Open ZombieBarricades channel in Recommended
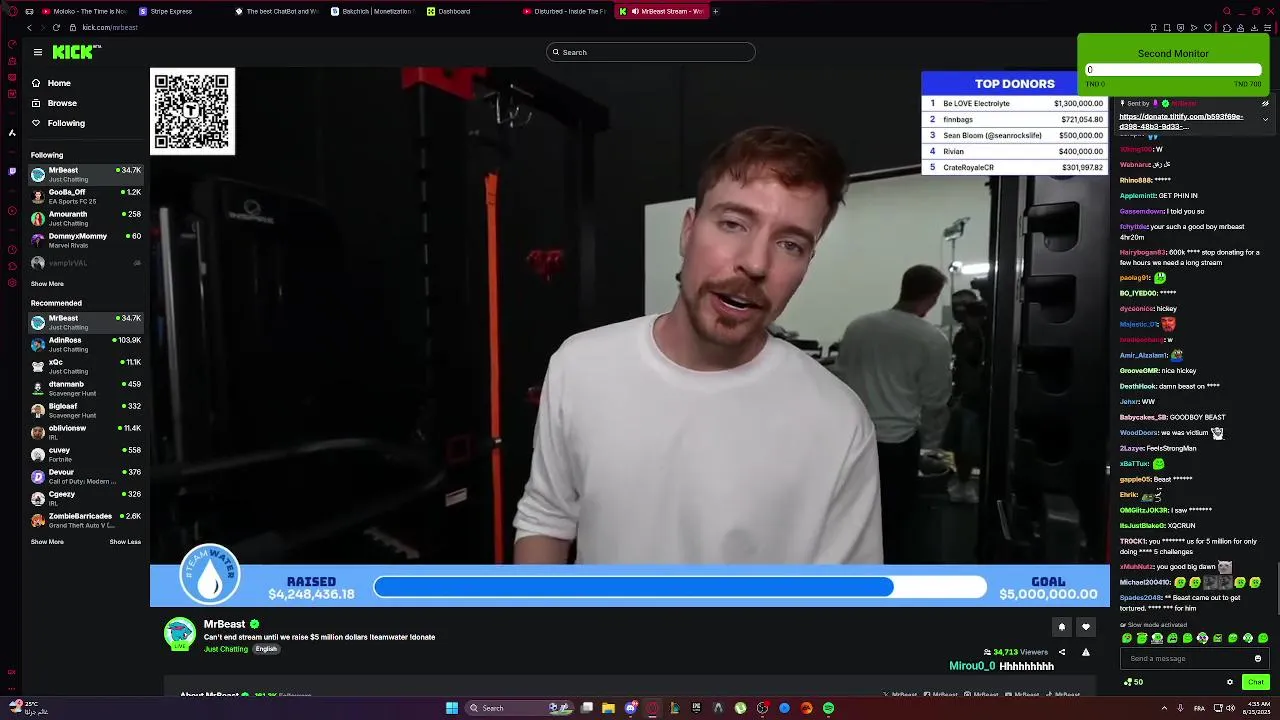This screenshot has height=720, width=1280. point(86,520)
